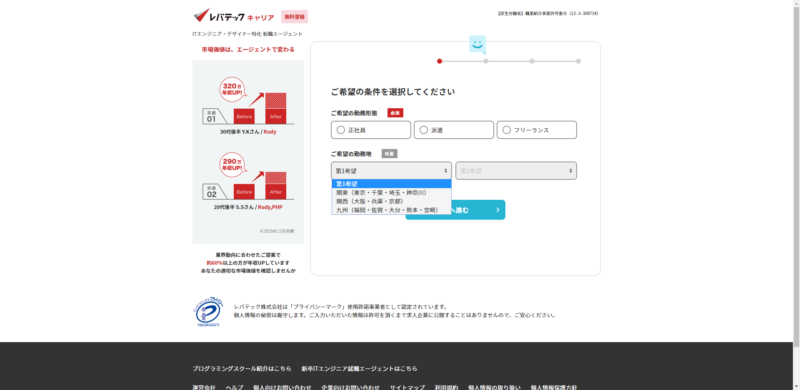Click the last progress step dot
Screen dimensions: 800x390
pyautogui.click(x=578, y=61)
